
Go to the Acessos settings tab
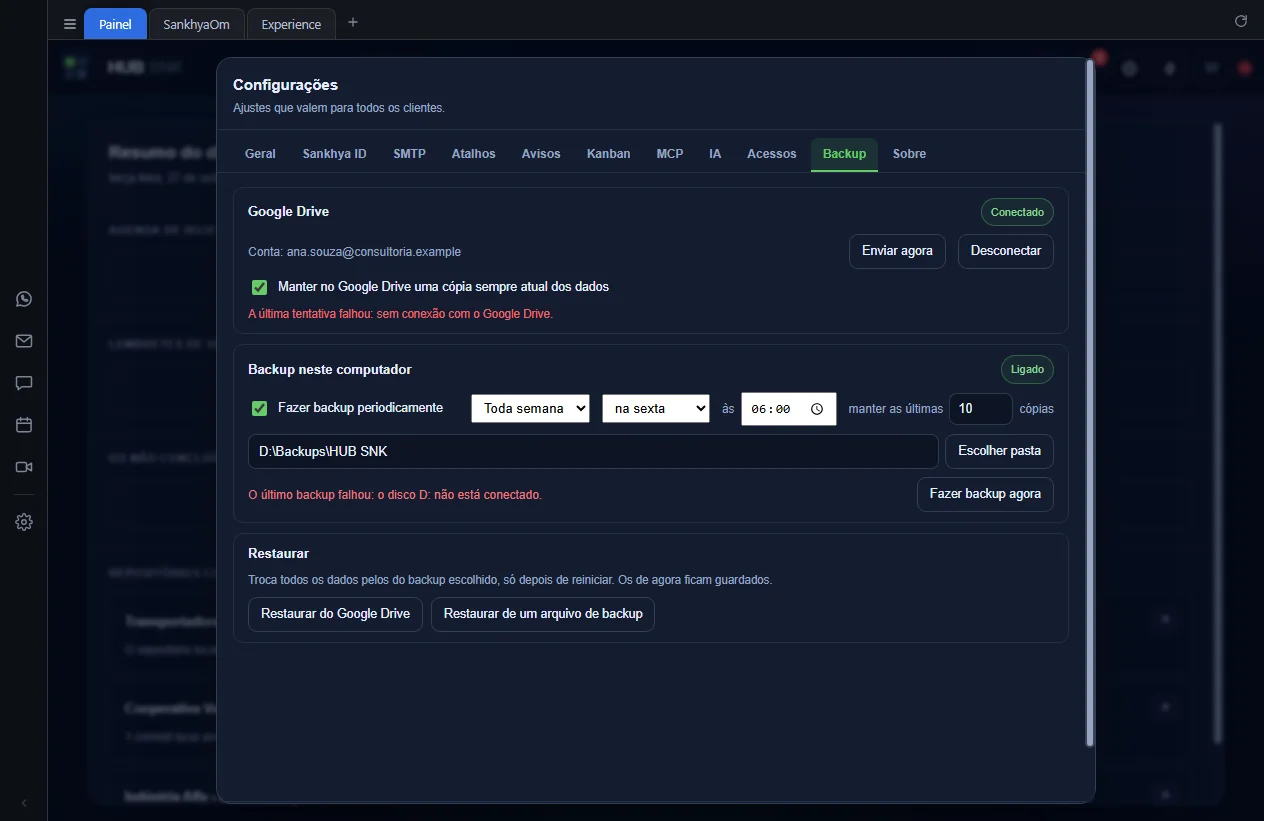(x=772, y=154)
